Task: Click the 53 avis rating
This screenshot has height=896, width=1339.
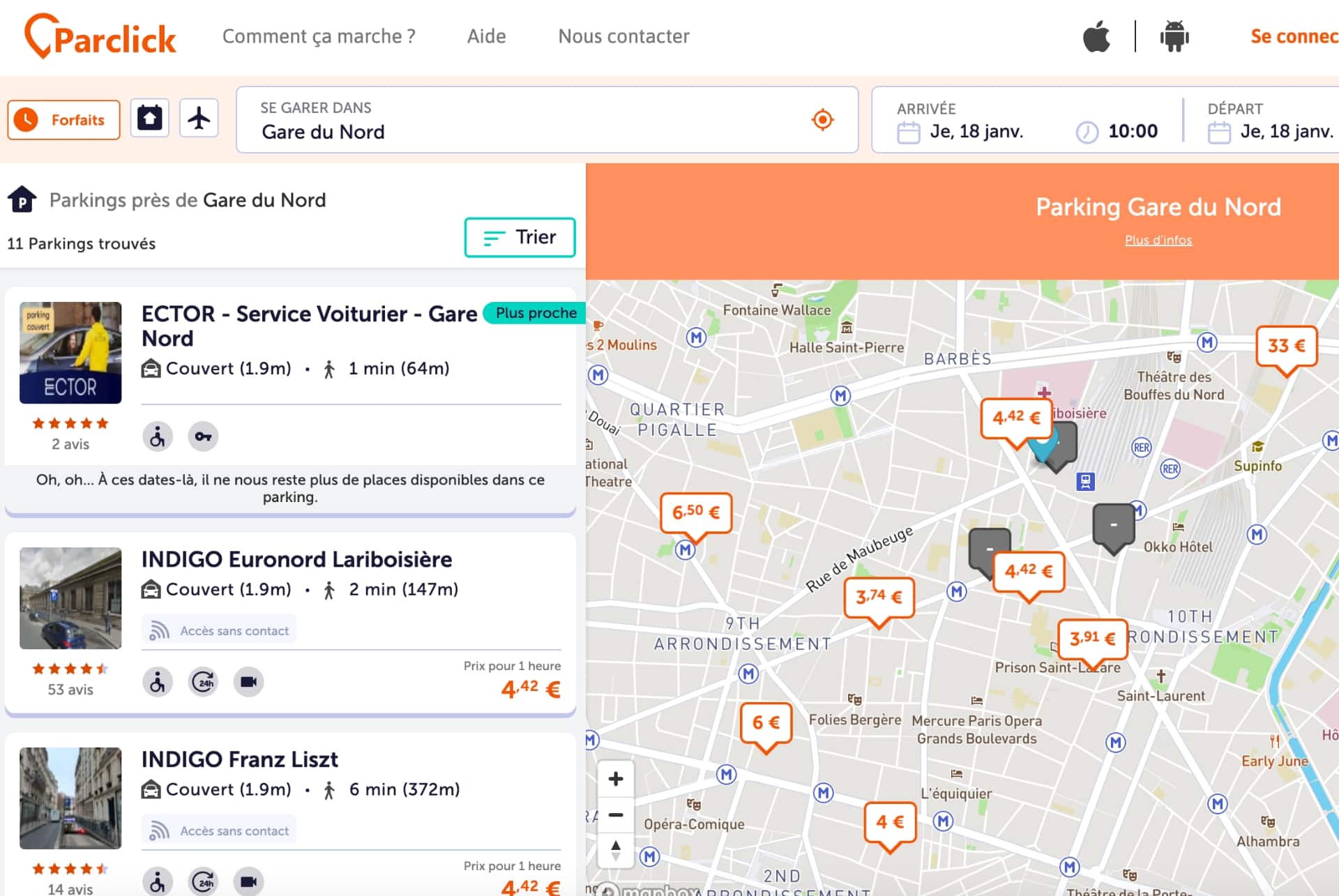Action: click(70, 689)
